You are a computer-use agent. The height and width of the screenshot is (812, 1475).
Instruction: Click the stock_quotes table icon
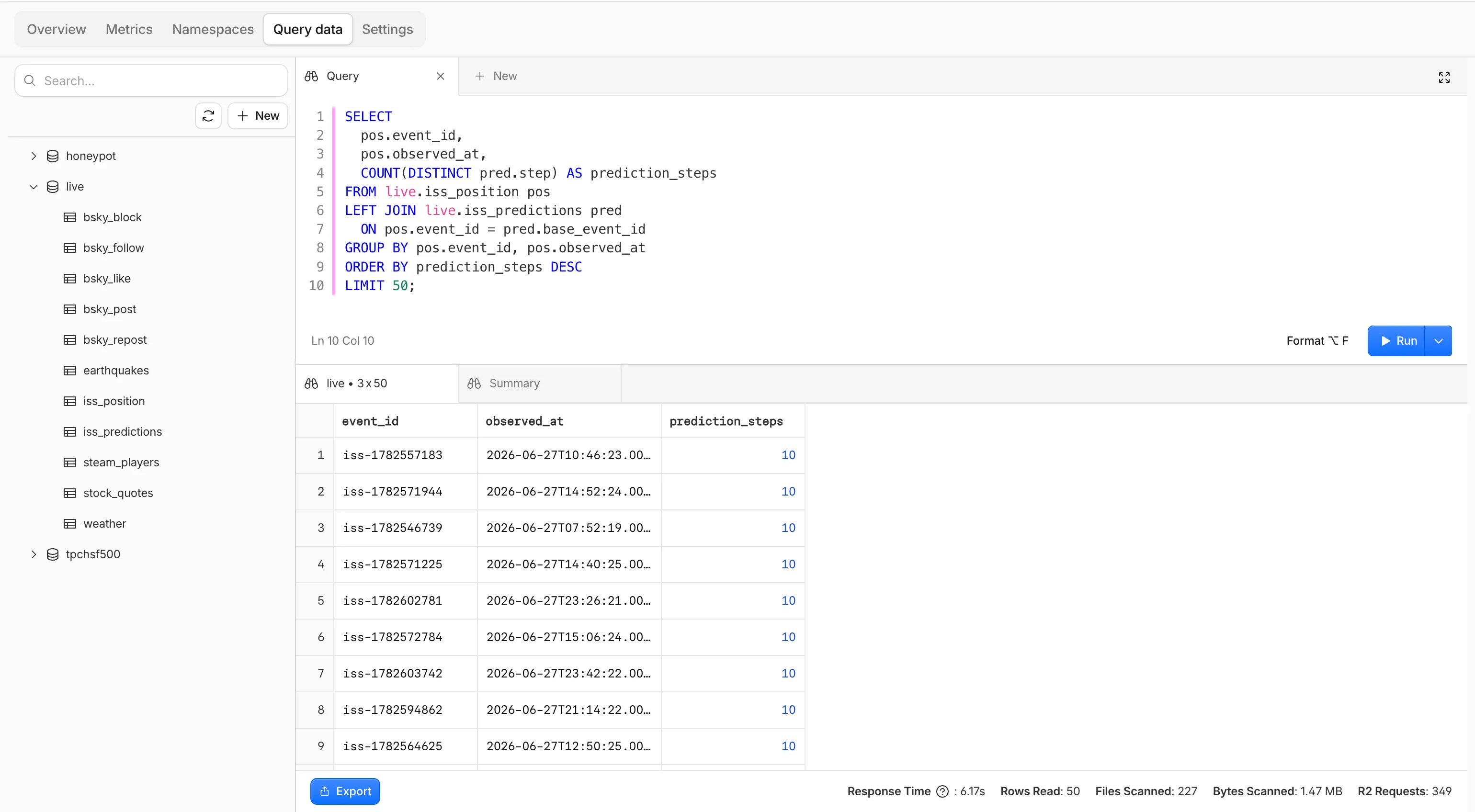[70, 493]
